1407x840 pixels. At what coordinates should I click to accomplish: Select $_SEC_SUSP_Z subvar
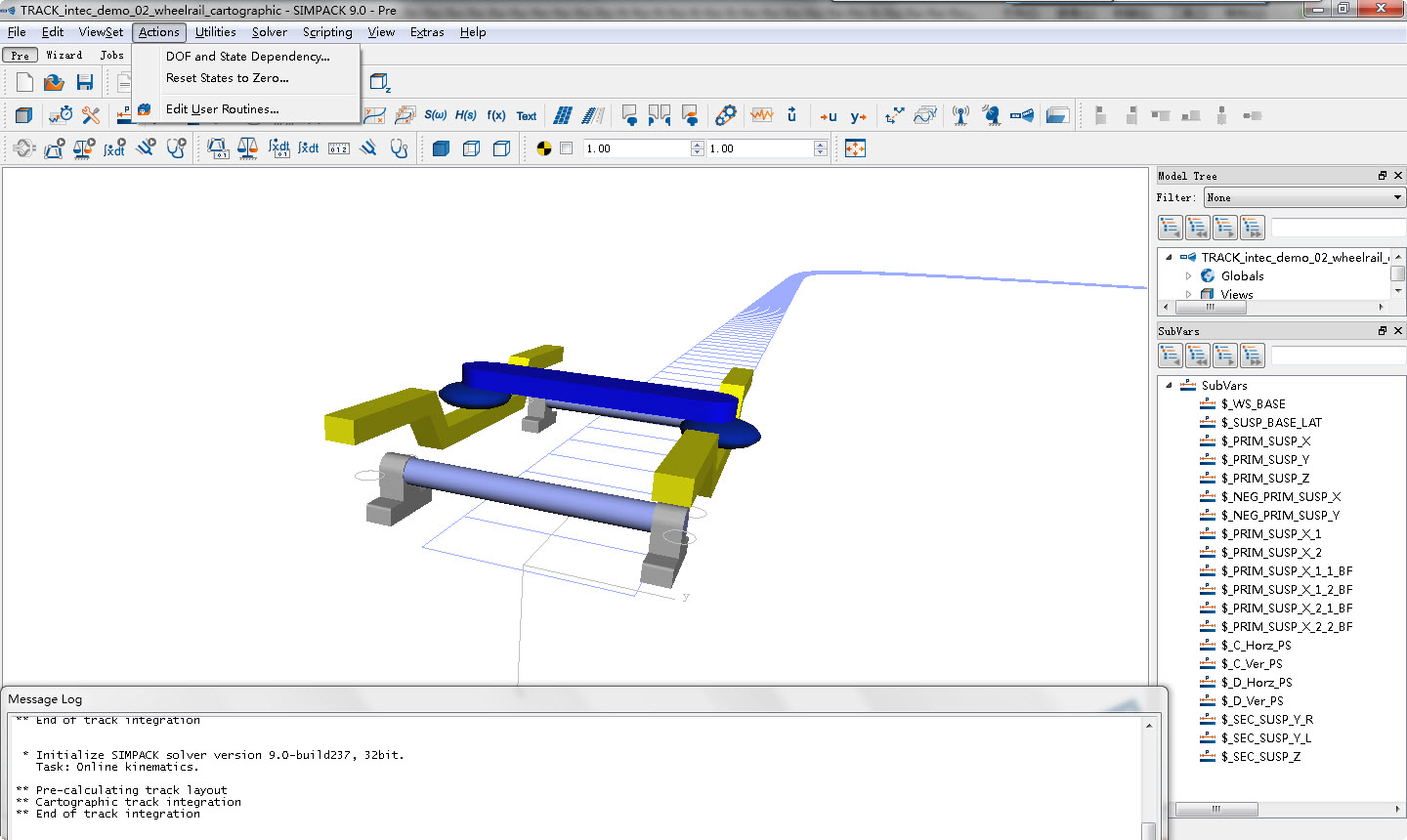(x=1260, y=757)
